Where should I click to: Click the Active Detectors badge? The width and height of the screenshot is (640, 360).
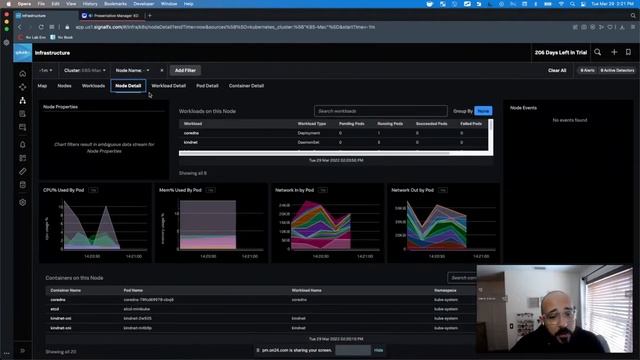coord(617,70)
